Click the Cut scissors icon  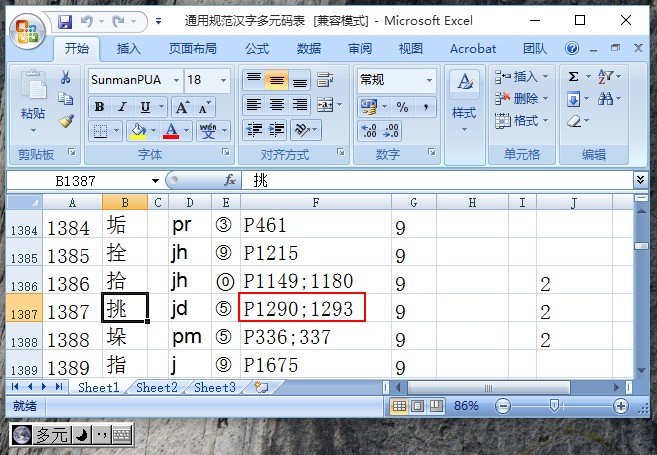[66, 77]
